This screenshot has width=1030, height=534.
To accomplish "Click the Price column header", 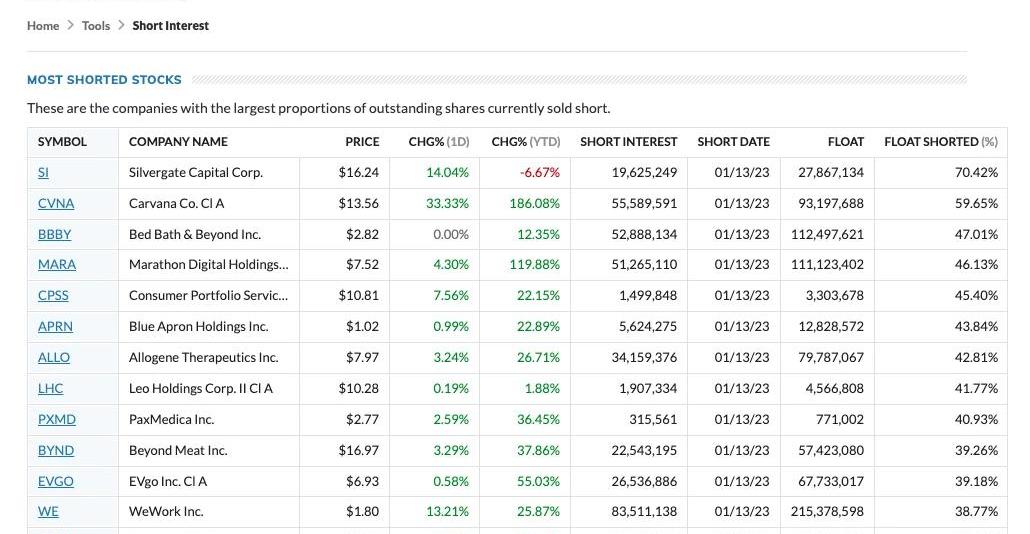I will coord(362,142).
